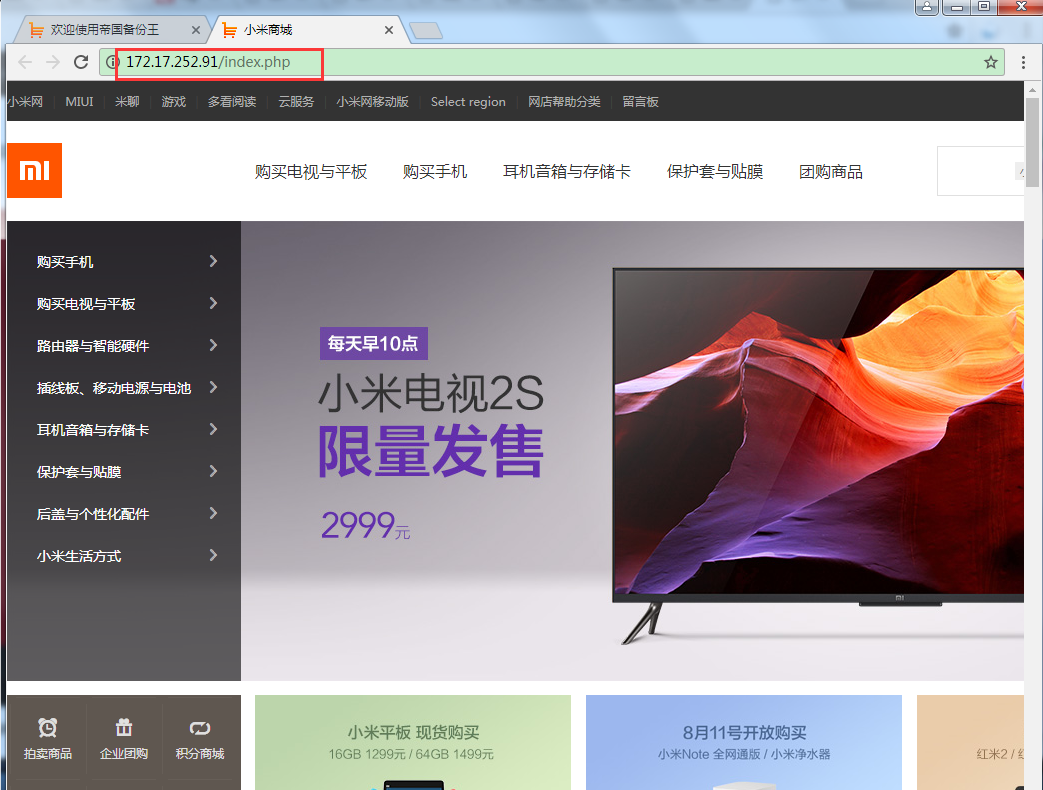Open 路由器与智能硬件 sidebar category
The height and width of the screenshot is (790, 1043).
point(93,346)
